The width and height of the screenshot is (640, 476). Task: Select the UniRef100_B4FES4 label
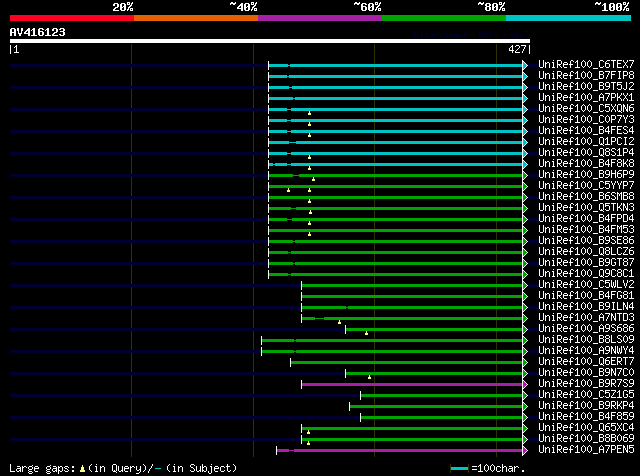(x=586, y=130)
